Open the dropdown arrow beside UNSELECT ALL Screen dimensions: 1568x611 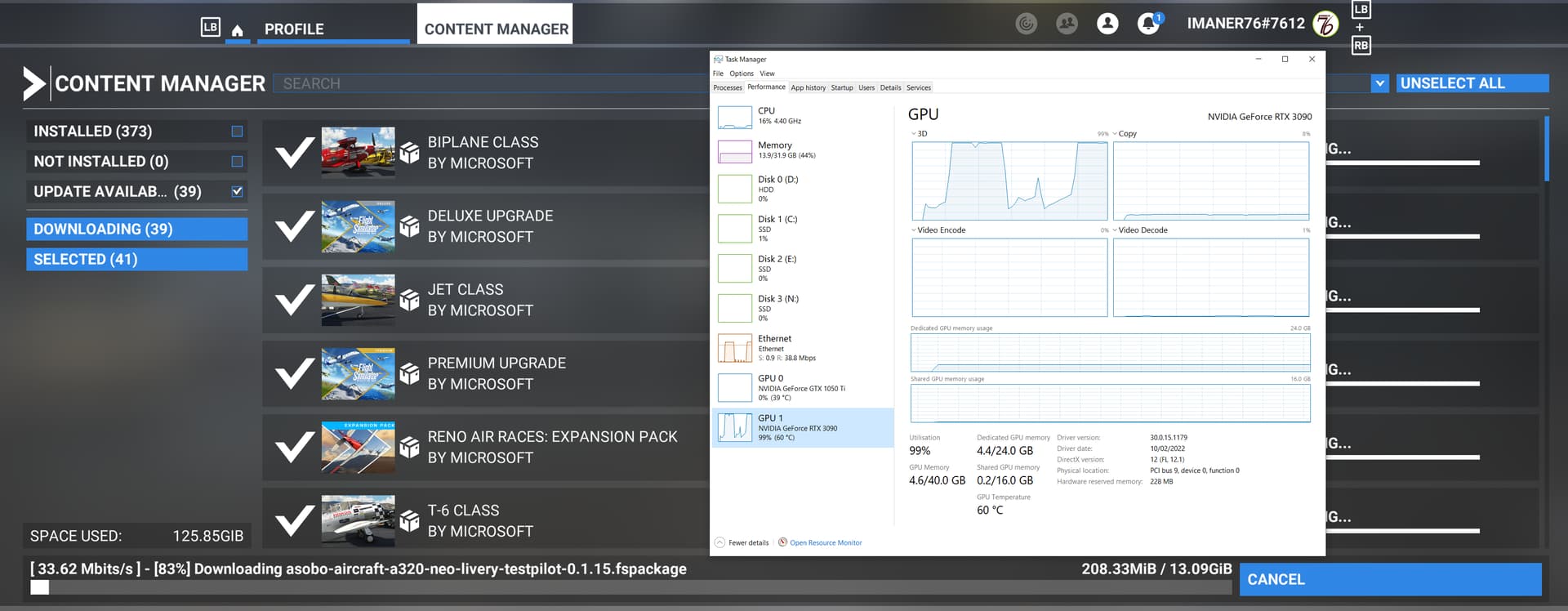tap(1380, 83)
